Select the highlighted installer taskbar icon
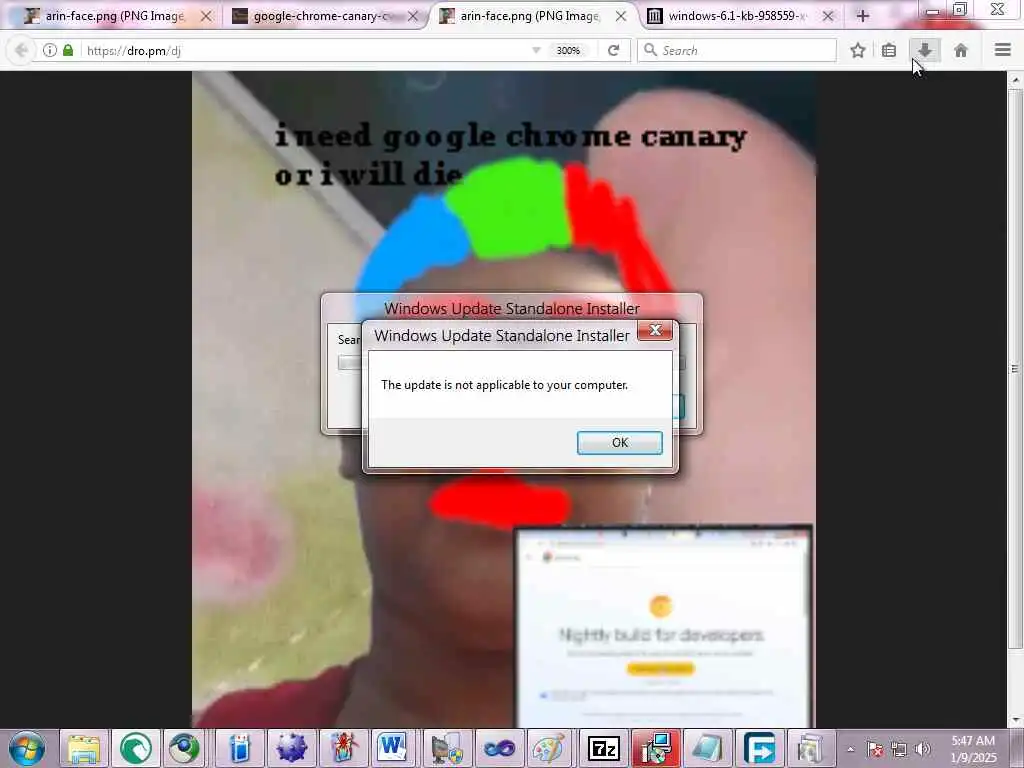The width and height of the screenshot is (1024, 768). [656, 748]
